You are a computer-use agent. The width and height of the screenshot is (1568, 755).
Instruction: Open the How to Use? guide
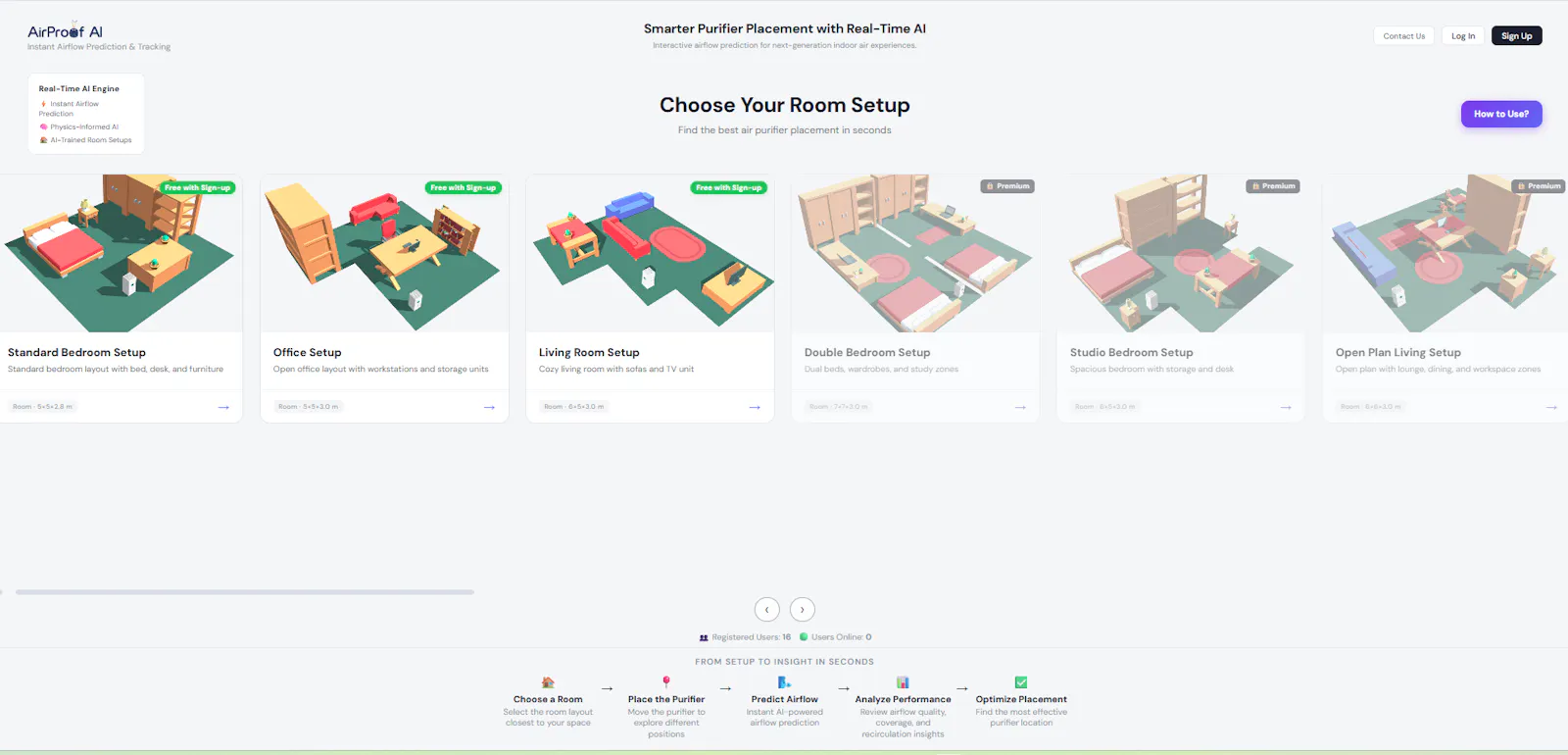[1501, 114]
